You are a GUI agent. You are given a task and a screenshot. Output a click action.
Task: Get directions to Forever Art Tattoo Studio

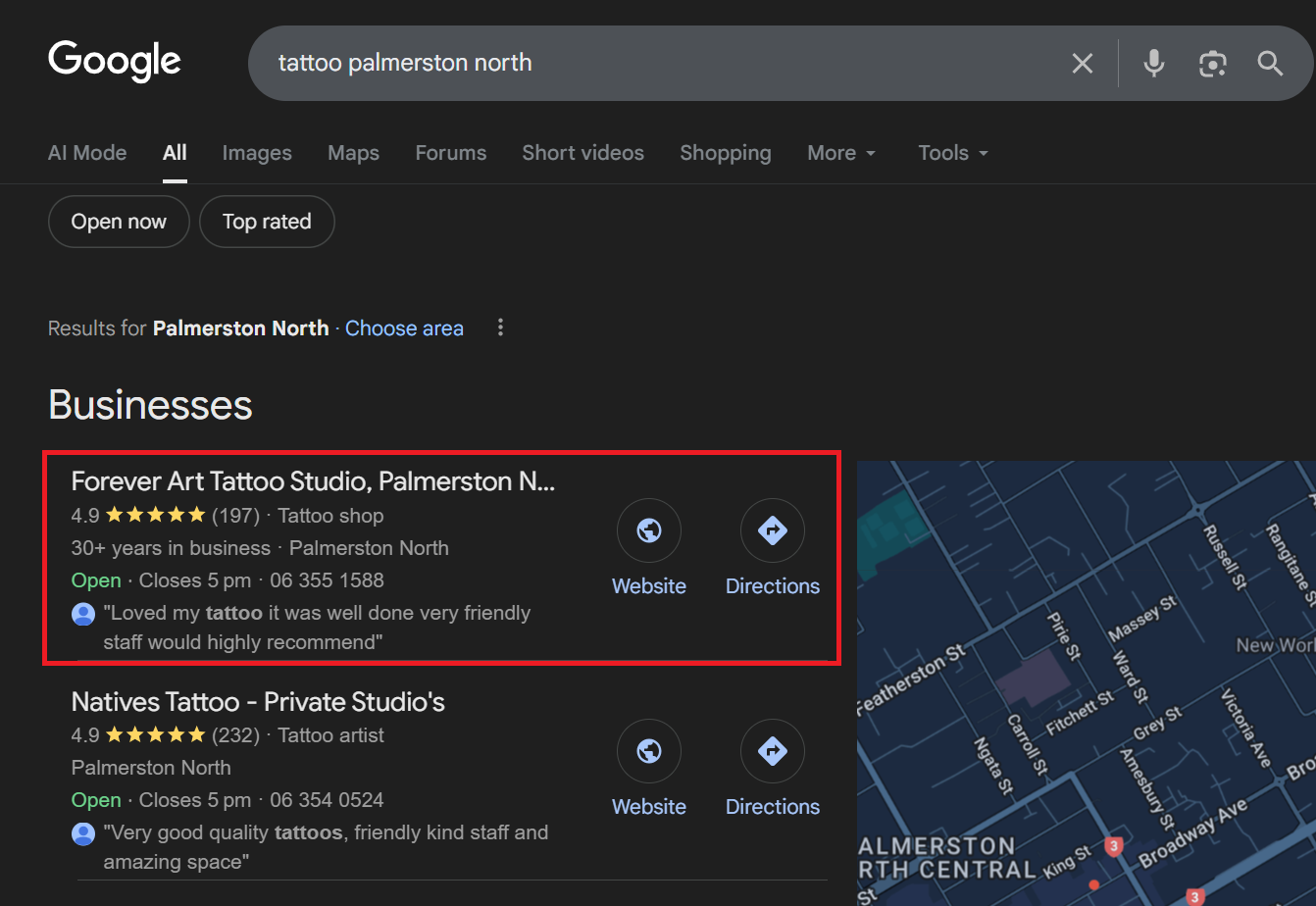pos(772,531)
